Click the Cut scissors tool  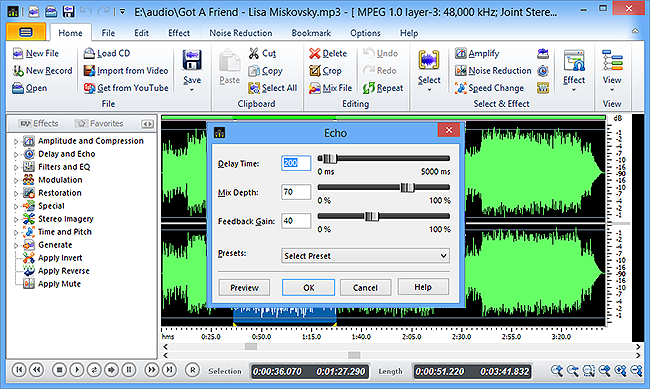pyautogui.click(x=262, y=53)
